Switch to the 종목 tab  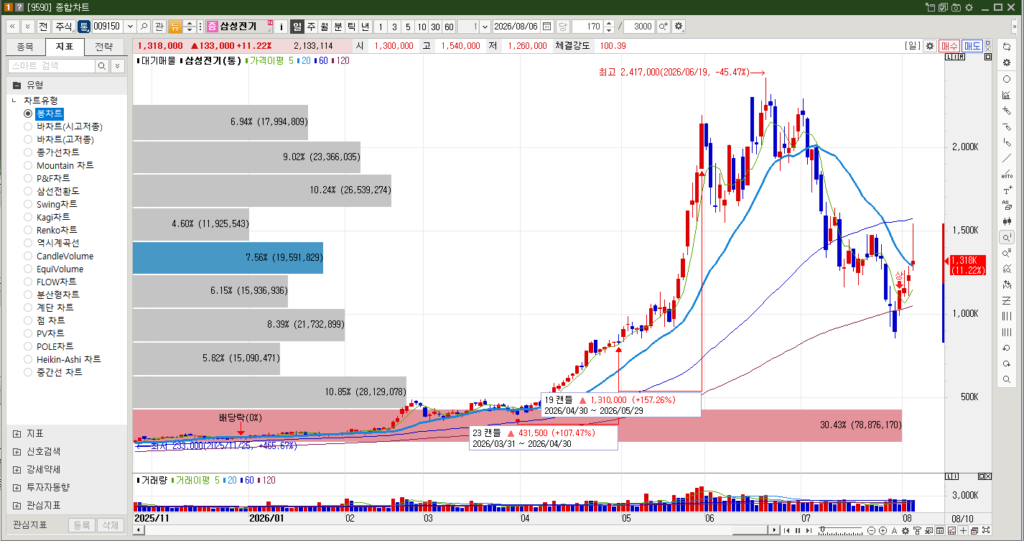coord(25,46)
